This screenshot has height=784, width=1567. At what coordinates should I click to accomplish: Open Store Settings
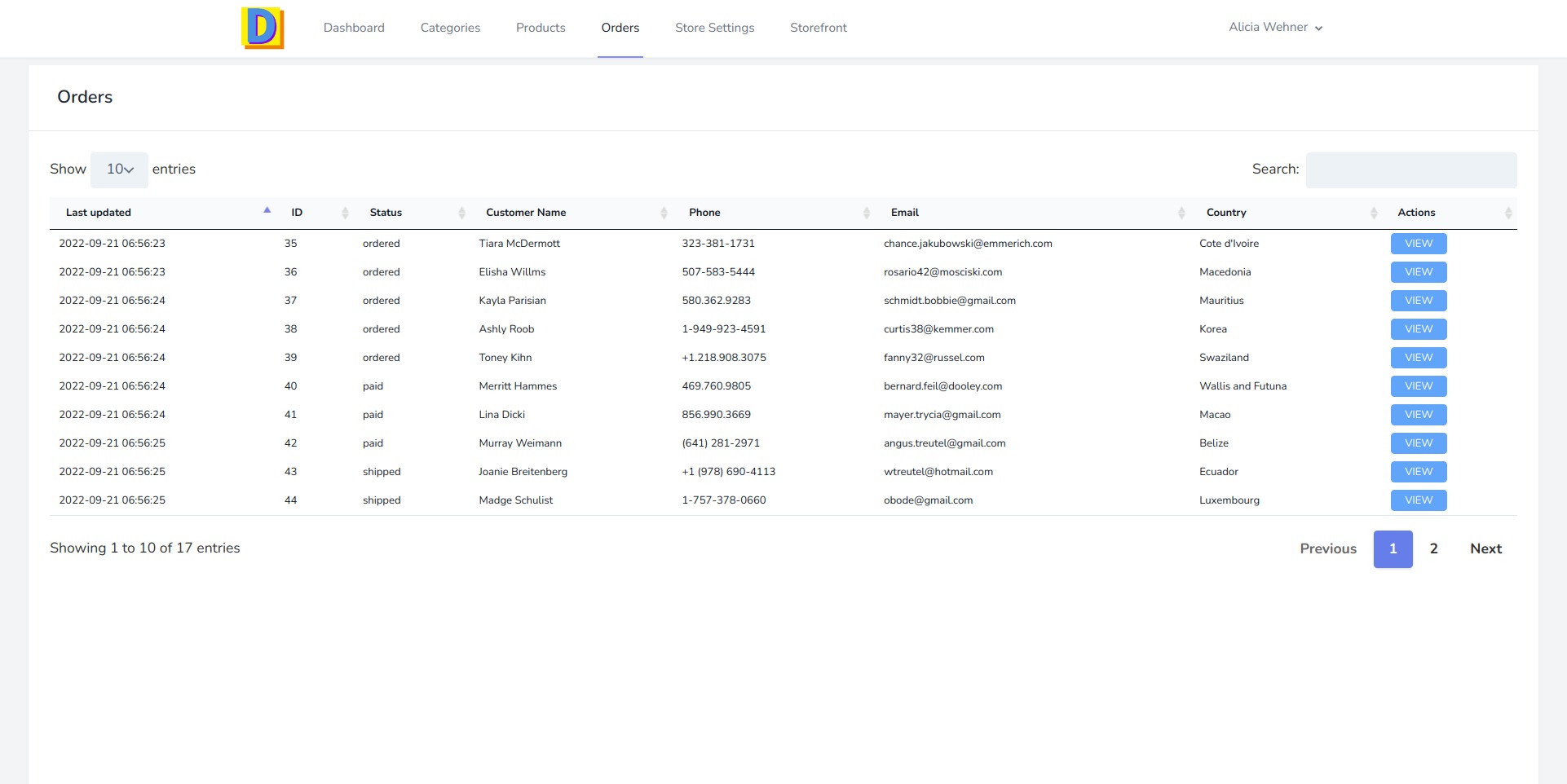click(715, 28)
